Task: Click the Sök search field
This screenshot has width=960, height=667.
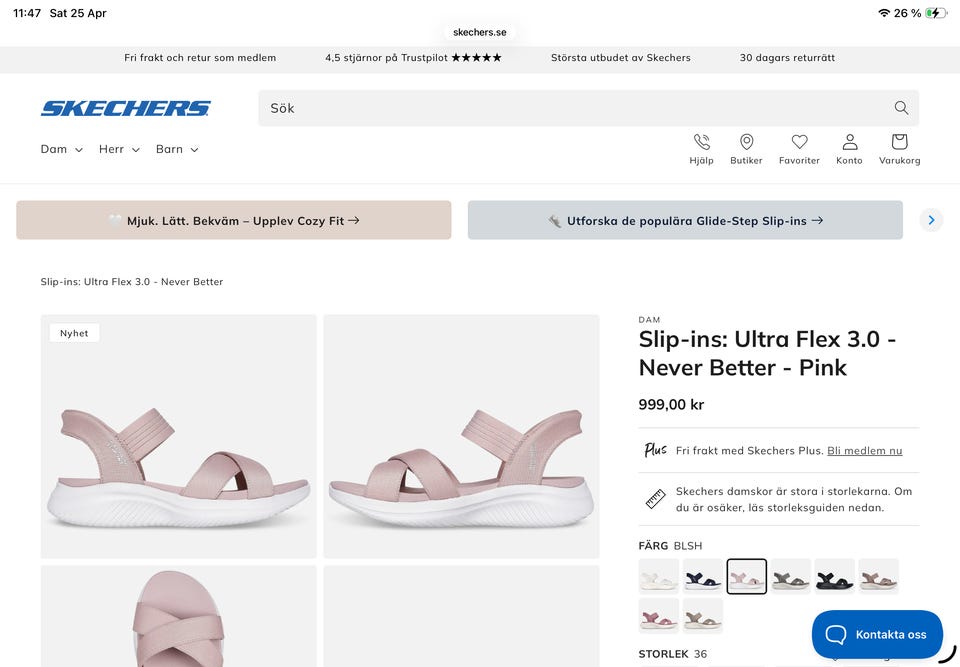Action: [570, 108]
